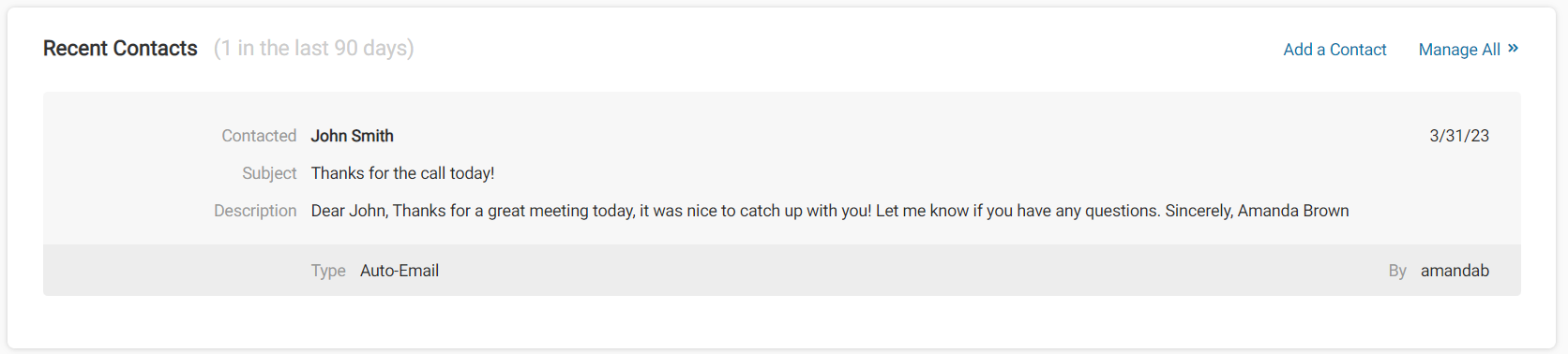The width and height of the screenshot is (1568, 354).
Task: Click the Description field label
Action: point(255,211)
